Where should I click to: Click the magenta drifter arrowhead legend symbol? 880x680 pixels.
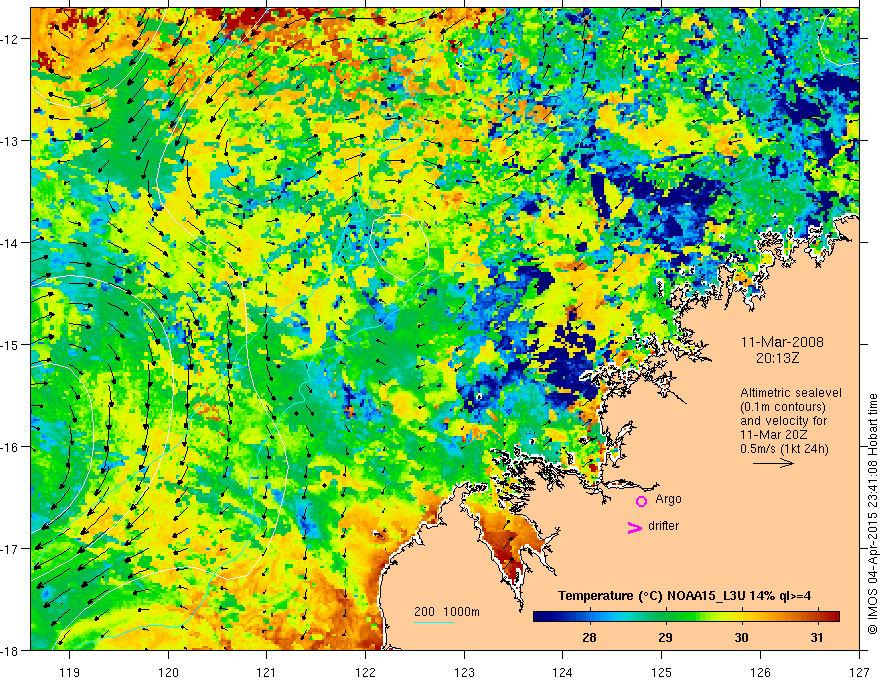click(634, 528)
